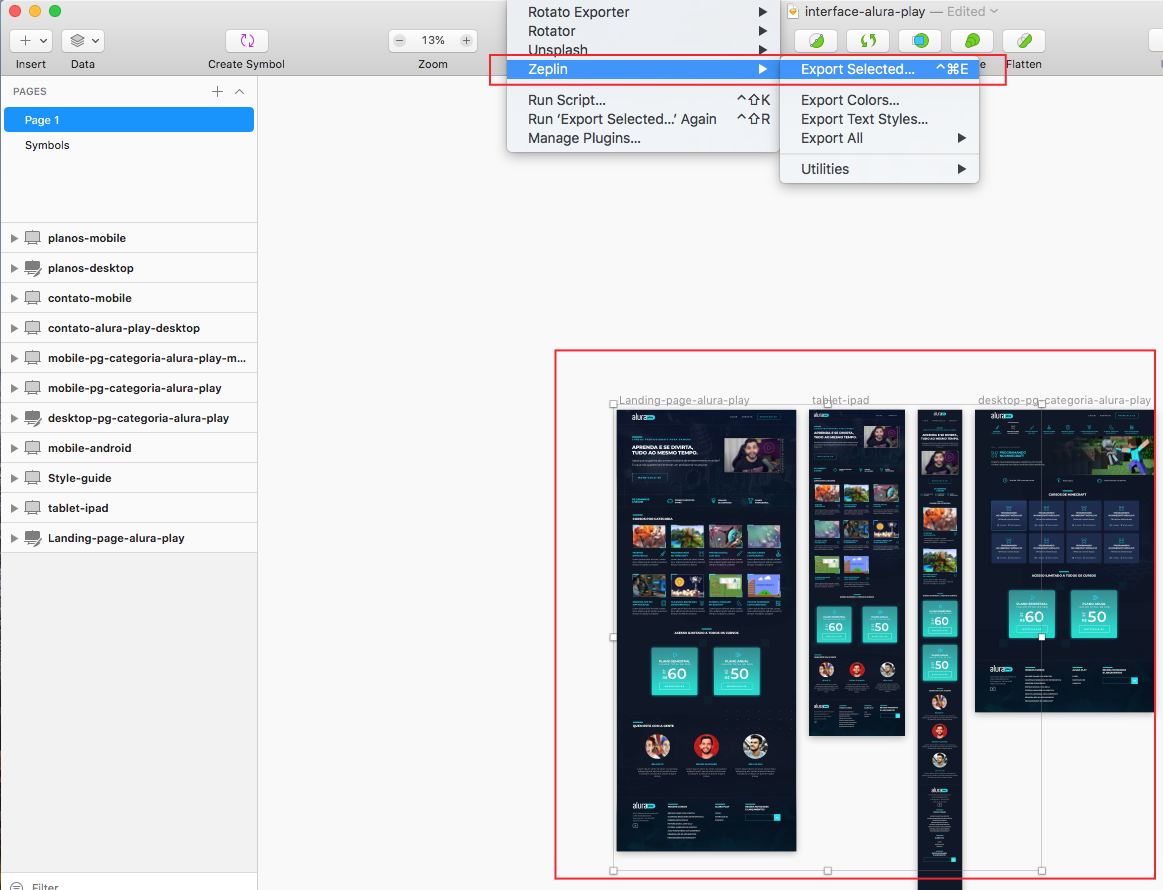This screenshot has width=1163, height=890.
Task: Open the Unsplash plugin submenu
Action: pyautogui.click(x=643, y=50)
